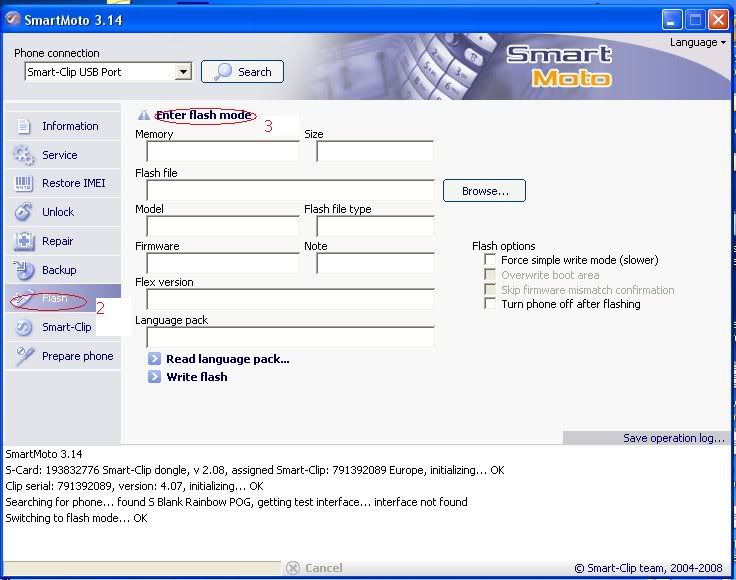The width and height of the screenshot is (736, 580).
Task: Open the Information tab
Action: coord(62,126)
